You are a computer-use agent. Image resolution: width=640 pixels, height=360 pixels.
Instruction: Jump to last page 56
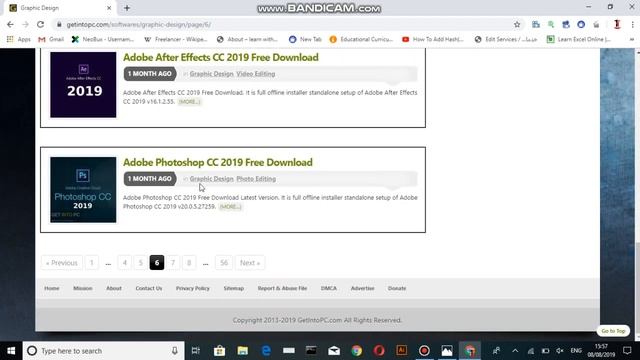(x=224, y=263)
